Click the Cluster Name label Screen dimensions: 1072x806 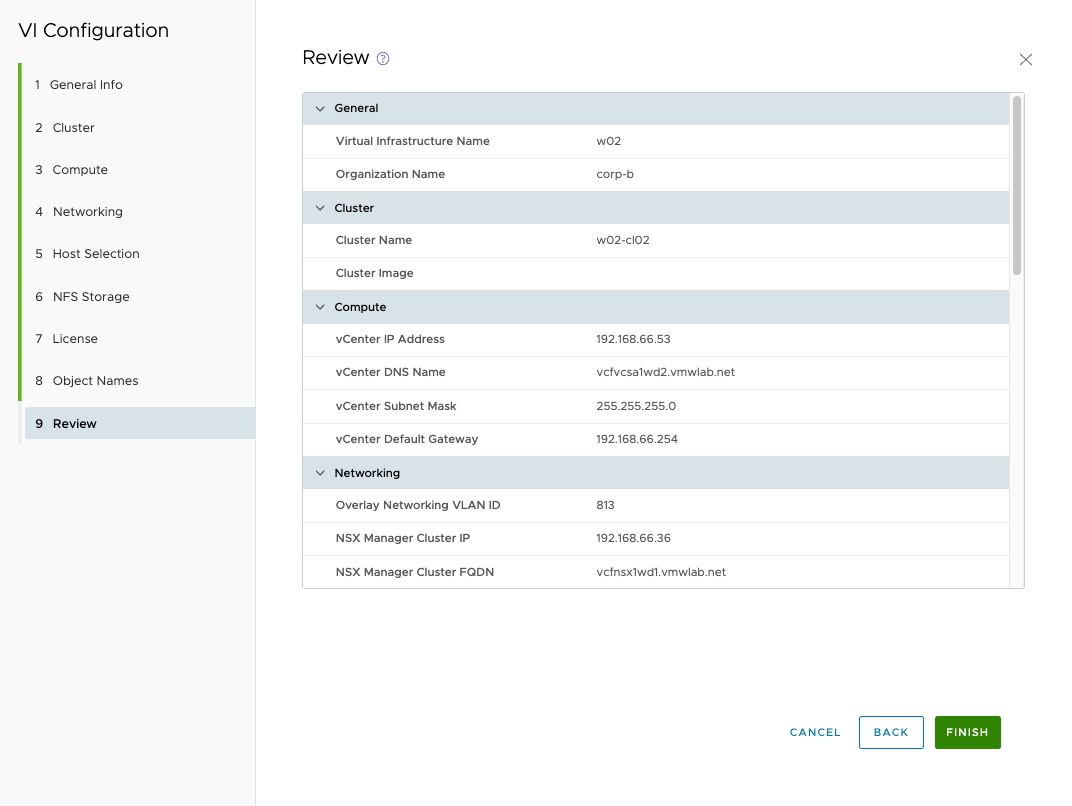373,241
